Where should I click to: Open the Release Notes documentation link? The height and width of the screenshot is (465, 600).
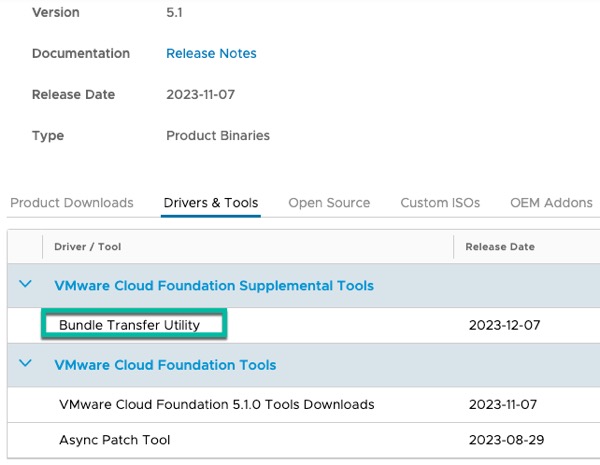point(211,54)
